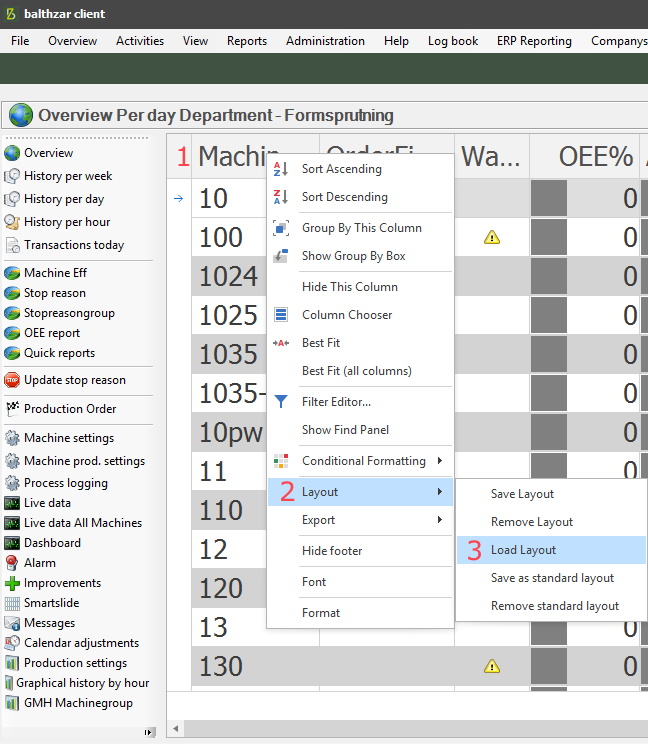The width and height of the screenshot is (648, 744).
Task: Click the sidebar scroll right arrow
Action: tap(150, 732)
